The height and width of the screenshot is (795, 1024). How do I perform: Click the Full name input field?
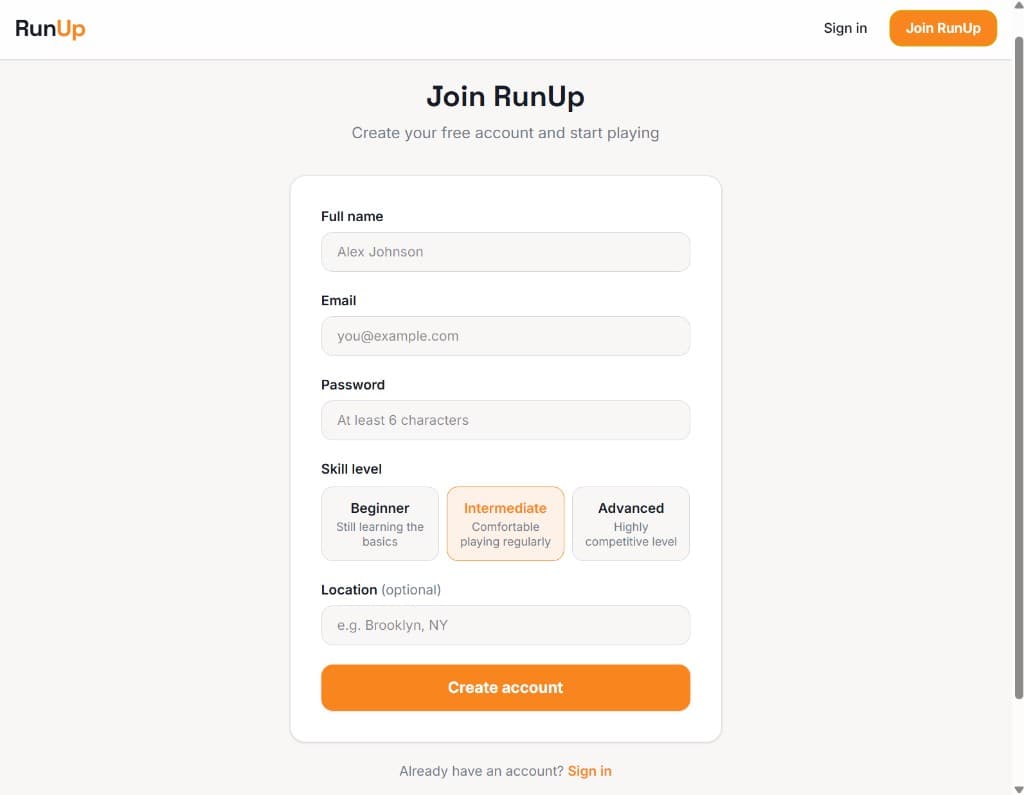click(505, 252)
